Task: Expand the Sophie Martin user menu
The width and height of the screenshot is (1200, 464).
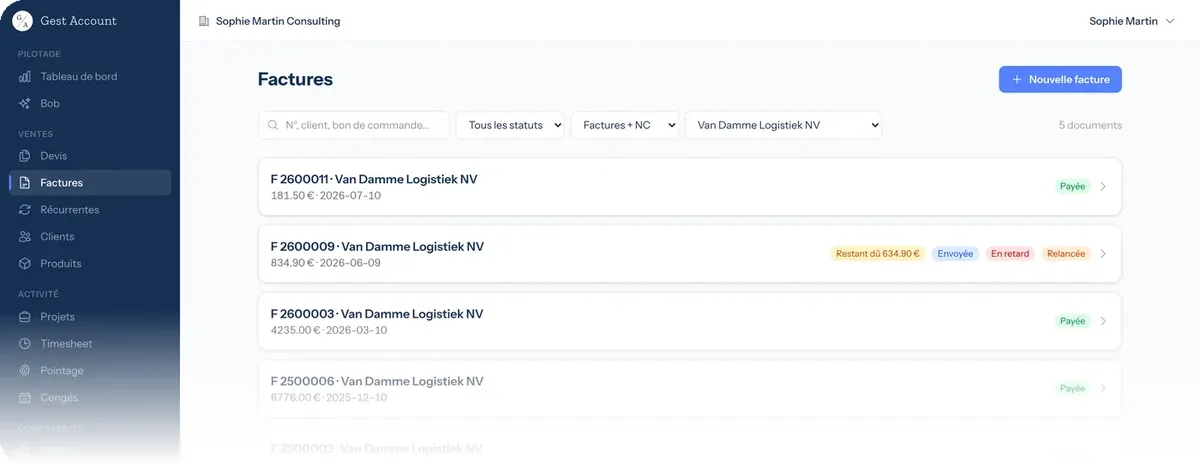Action: (1131, 21)
